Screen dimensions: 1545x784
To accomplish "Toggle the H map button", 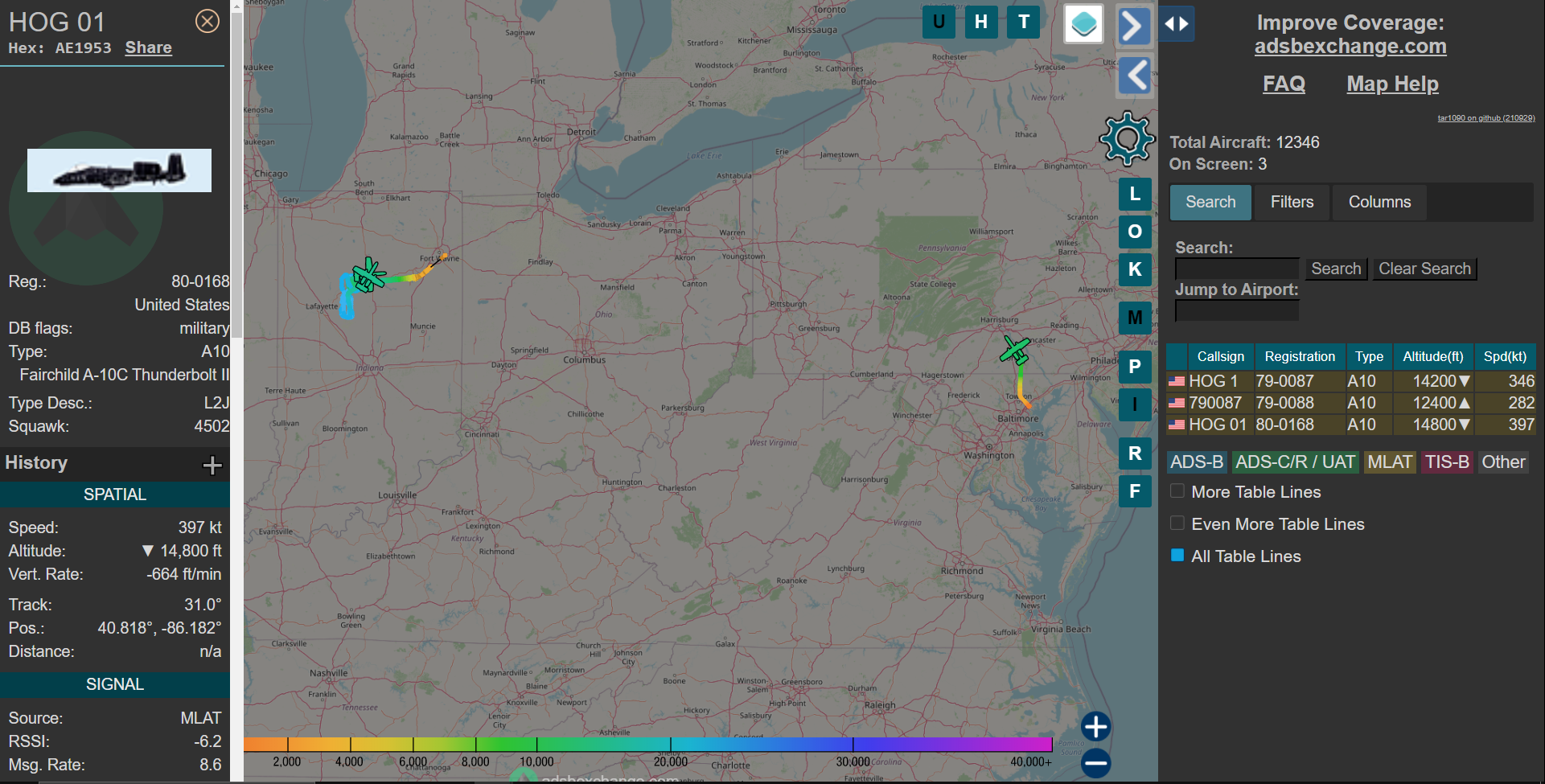I will click(x=981, y=22).
